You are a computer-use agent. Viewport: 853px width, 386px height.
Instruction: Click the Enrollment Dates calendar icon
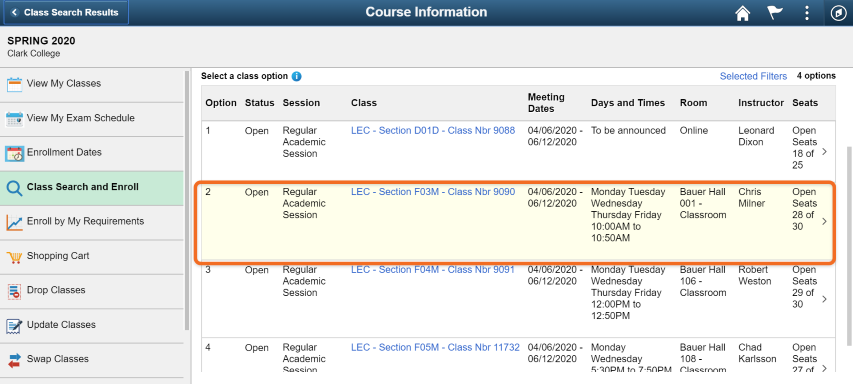[x=14, y=153]
